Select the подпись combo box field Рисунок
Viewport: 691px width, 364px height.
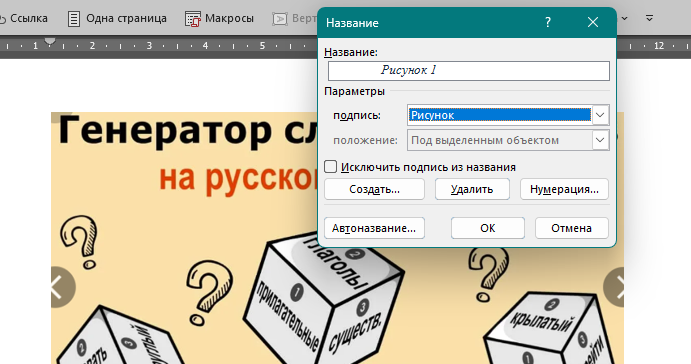click(499, 115)
